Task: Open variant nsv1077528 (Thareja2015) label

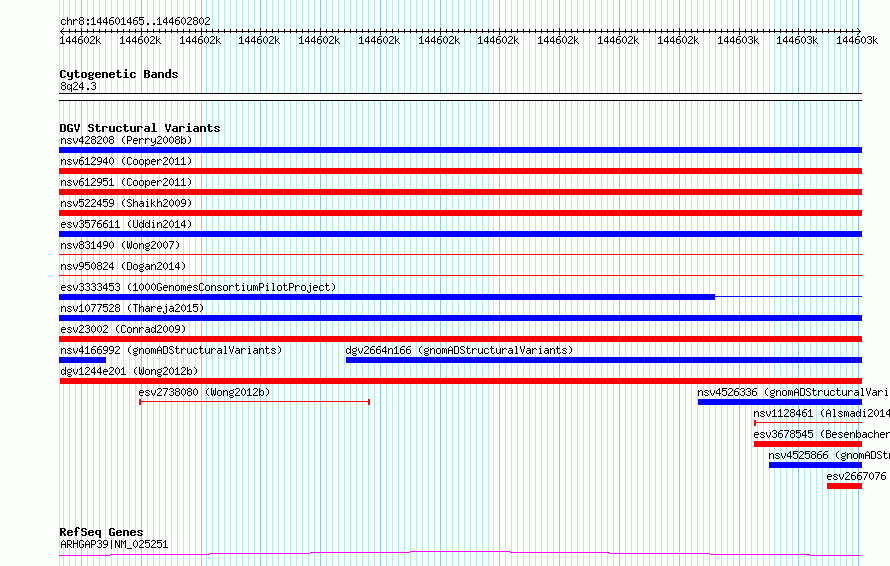Action: click(132, 308)
